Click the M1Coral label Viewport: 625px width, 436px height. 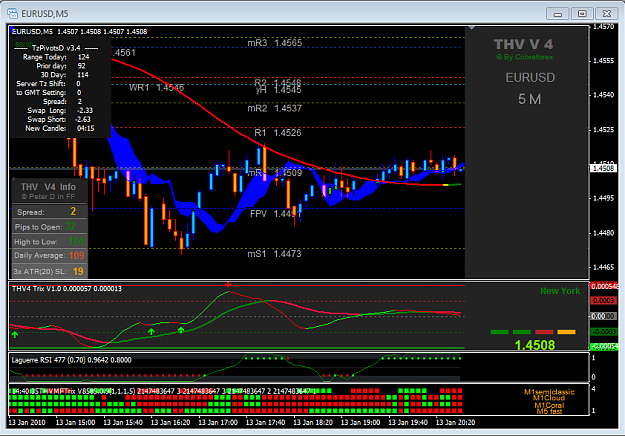(549, 405)
